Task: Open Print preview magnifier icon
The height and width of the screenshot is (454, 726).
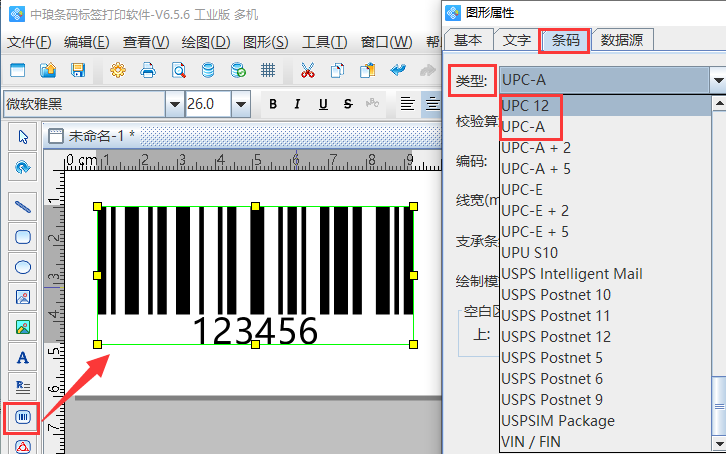Action: point(178,70)
